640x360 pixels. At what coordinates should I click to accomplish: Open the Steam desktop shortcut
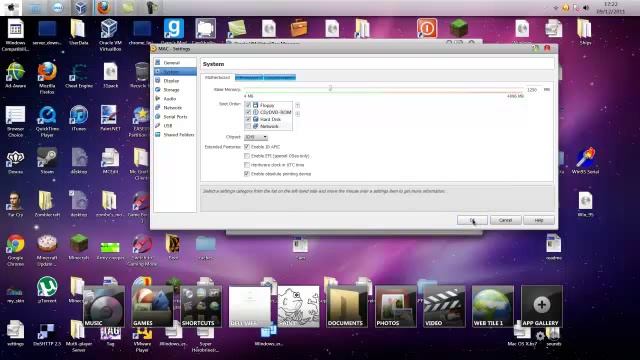pyautogui.click(x=47, y=161)
